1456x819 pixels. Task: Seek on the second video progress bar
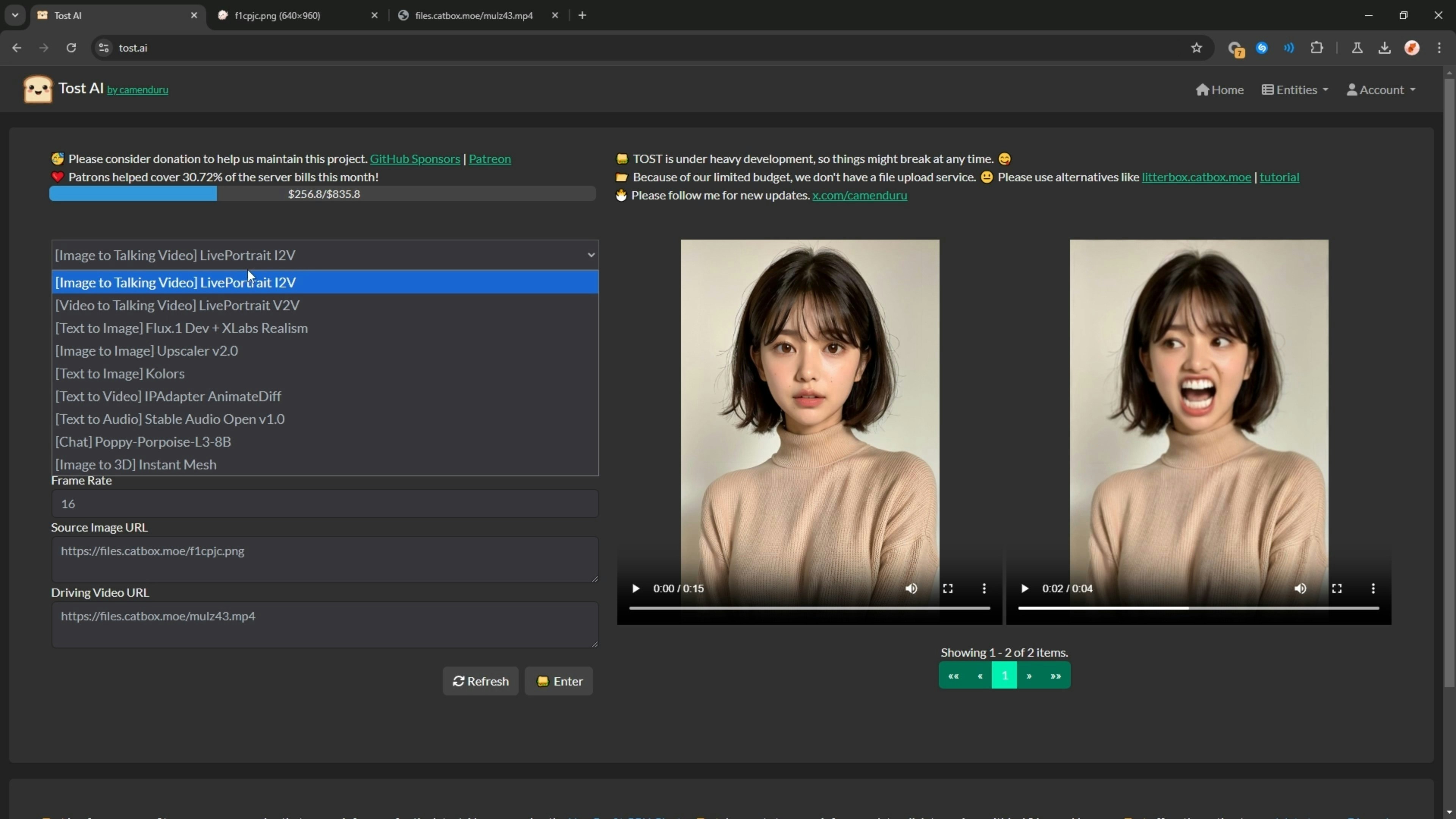(1272, 608)
